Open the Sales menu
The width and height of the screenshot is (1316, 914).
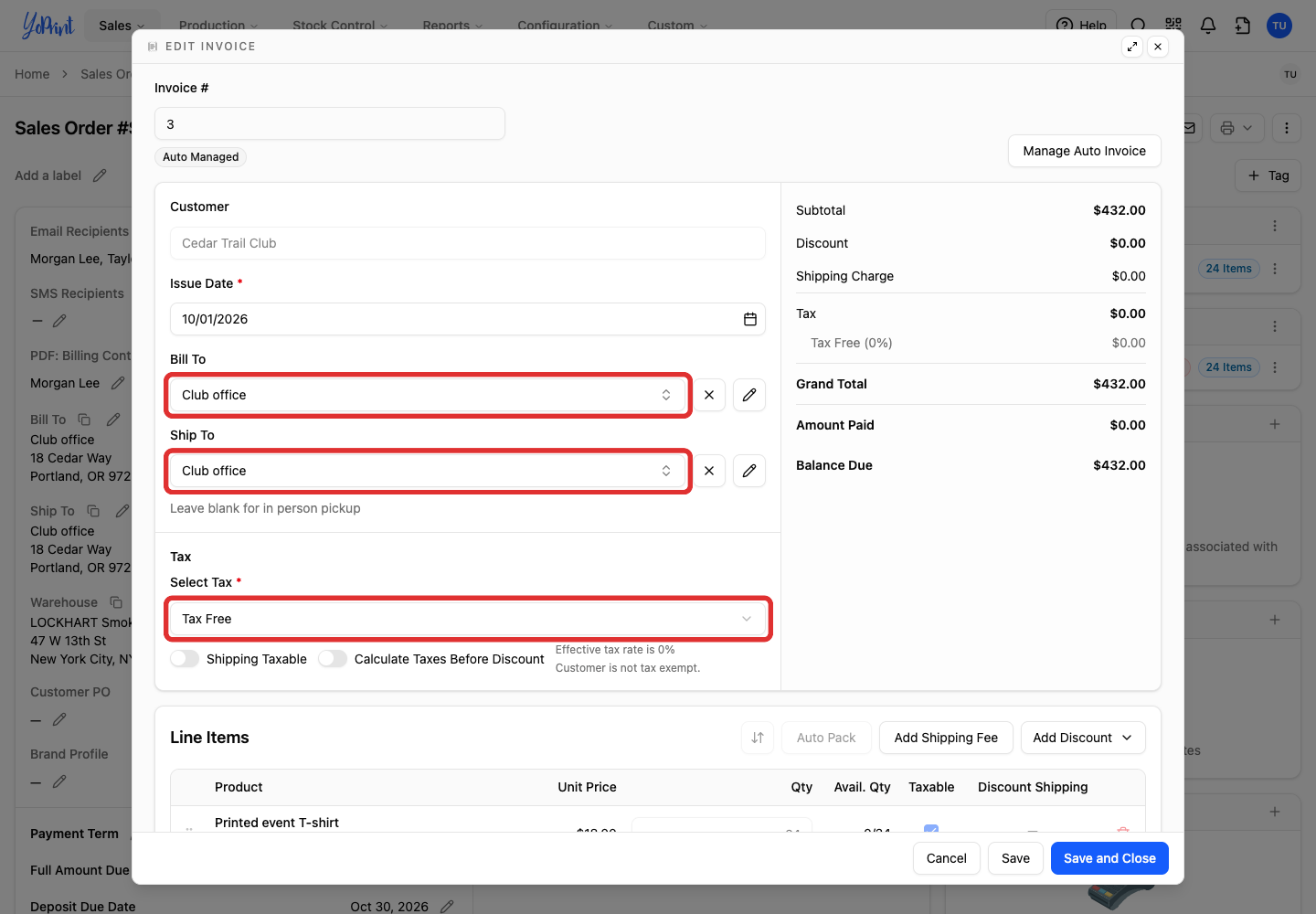(x=122, y=26)
